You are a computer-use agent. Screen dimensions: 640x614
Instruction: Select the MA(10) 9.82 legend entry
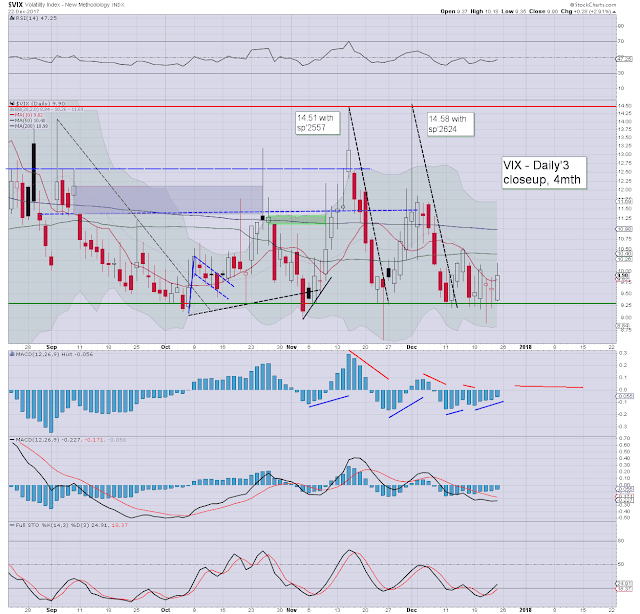pos(29,115)
